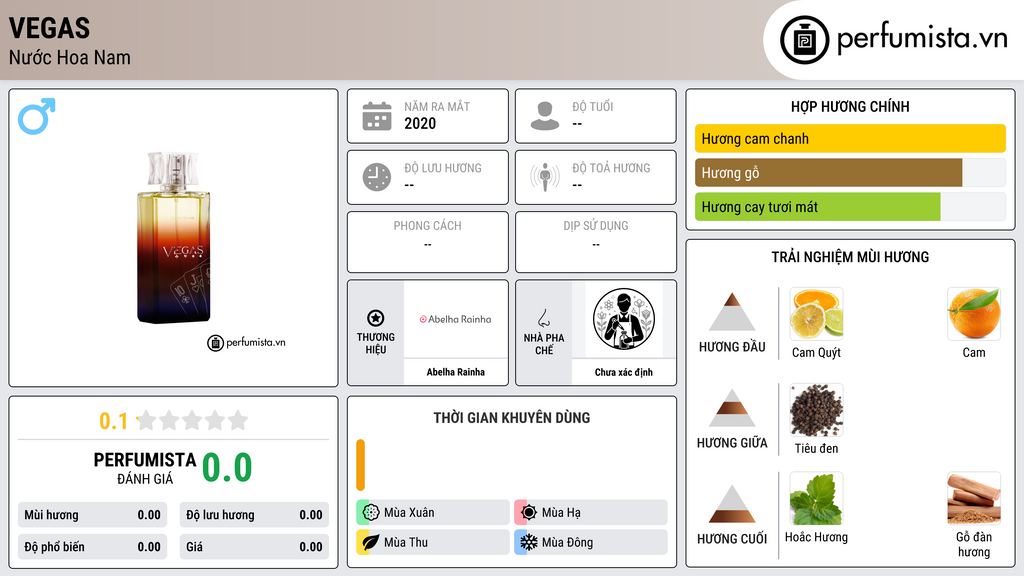Click the perfumista.vn site name in header
Viewport: 1024px width, 576px height.
[x=922, y=38]
